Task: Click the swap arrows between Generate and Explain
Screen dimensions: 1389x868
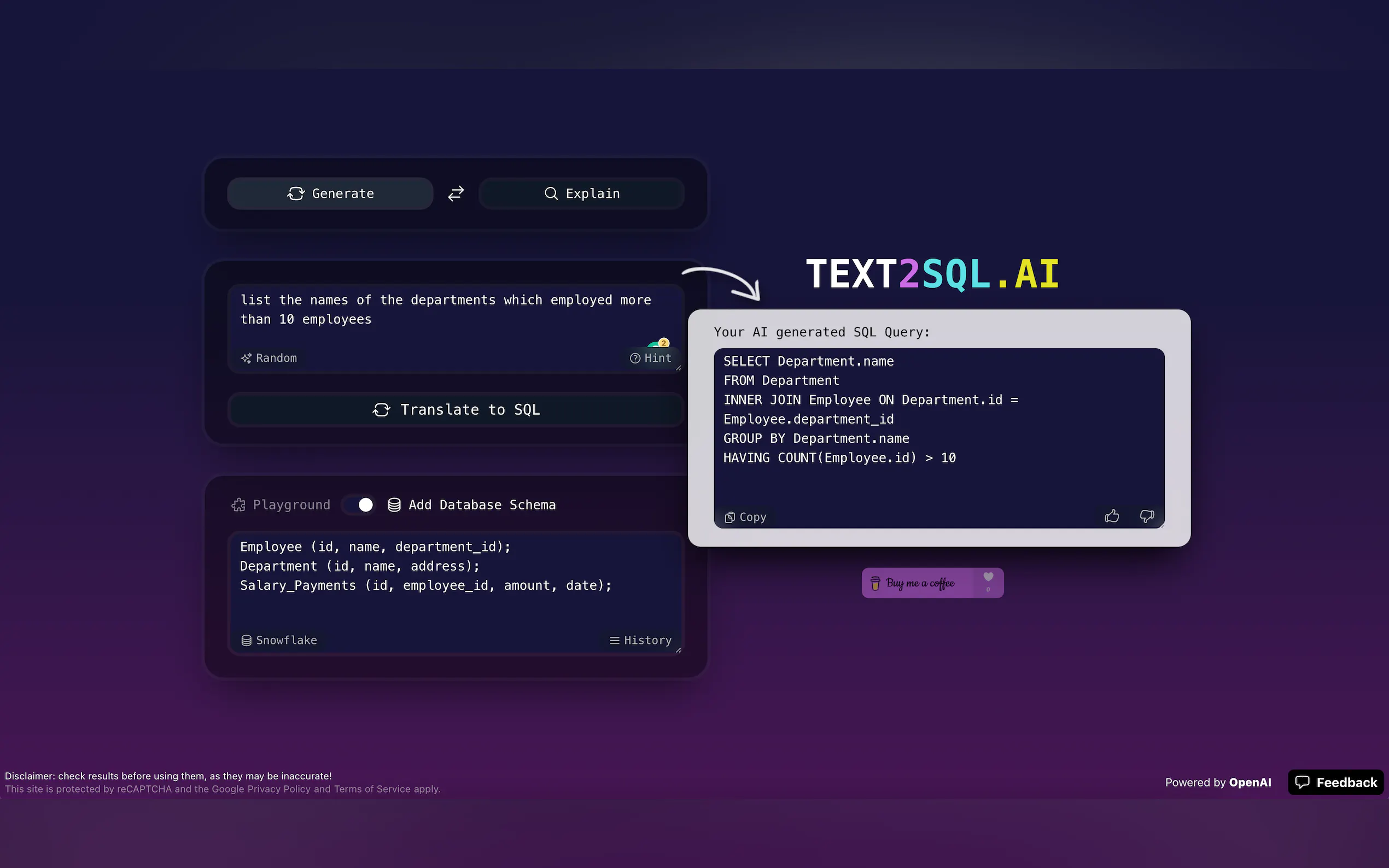Action: 455,193
